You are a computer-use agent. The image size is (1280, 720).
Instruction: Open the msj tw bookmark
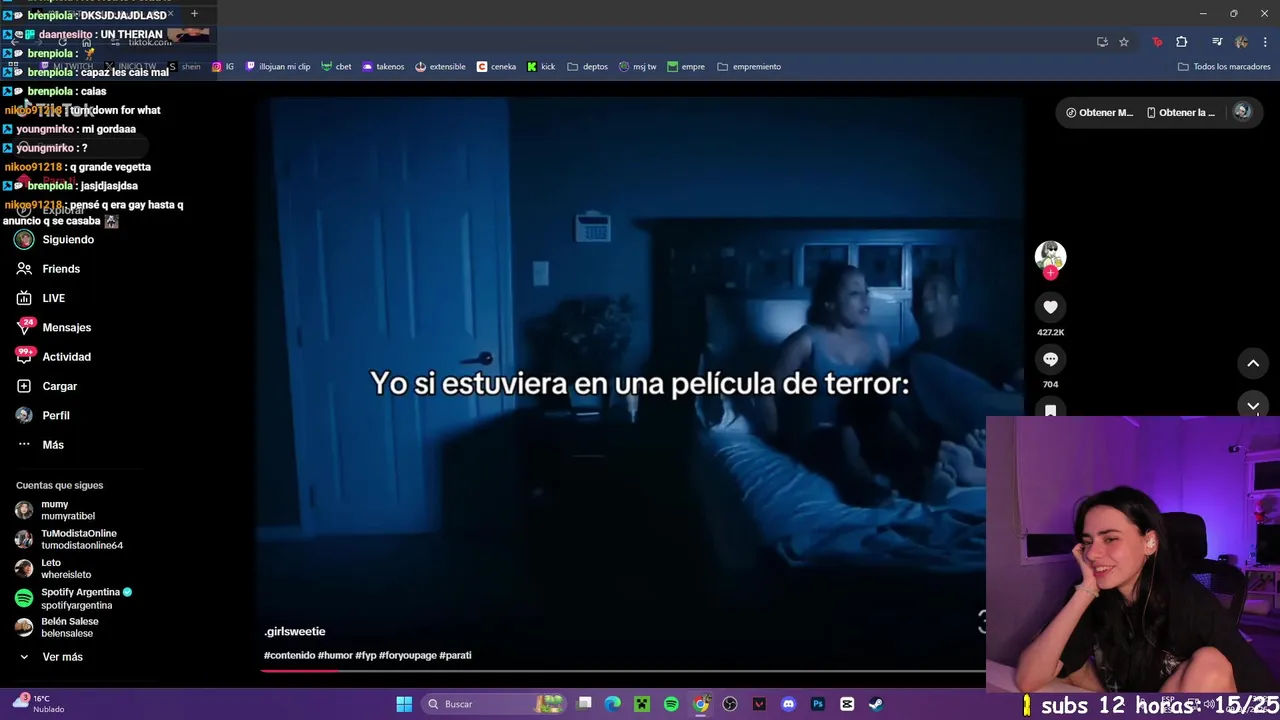pyautogui.click(x=638, y=67)
